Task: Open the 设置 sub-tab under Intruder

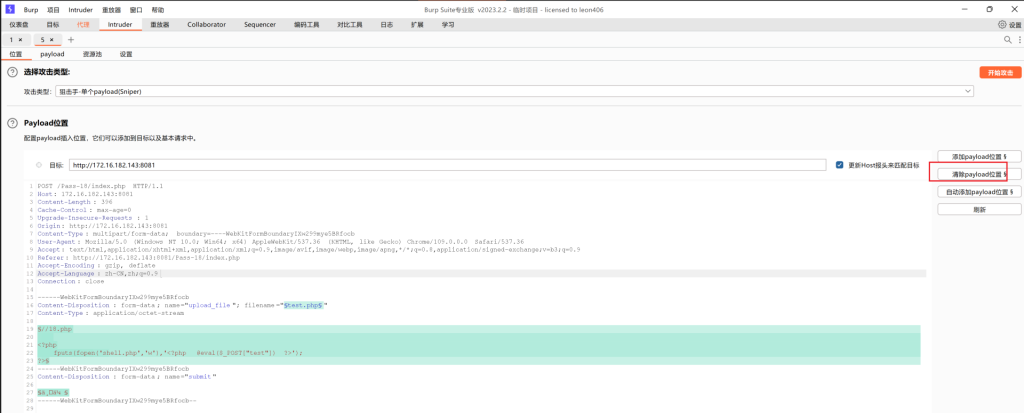Action: pos(126,54)
